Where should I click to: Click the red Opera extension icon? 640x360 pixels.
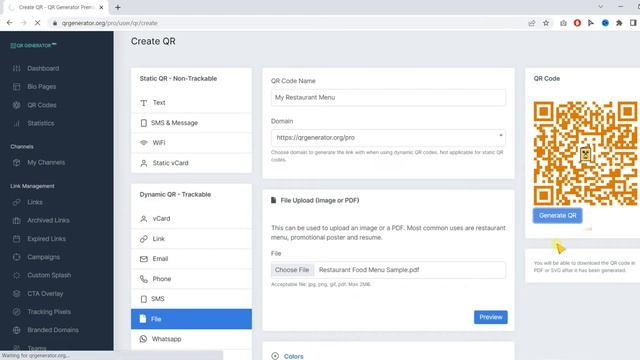tap(577, 23)
